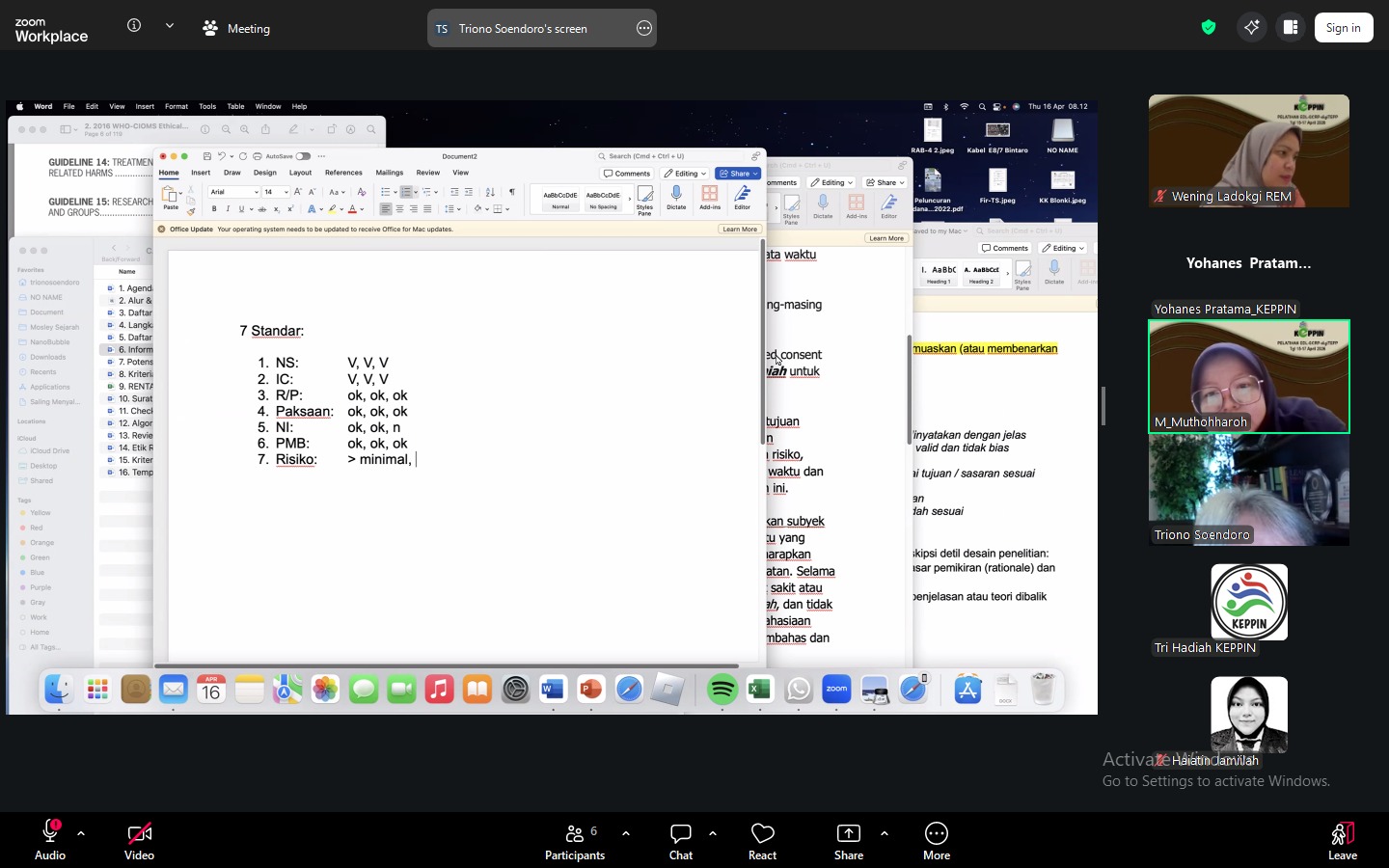Click the Meeting tab label

point(237,29)
